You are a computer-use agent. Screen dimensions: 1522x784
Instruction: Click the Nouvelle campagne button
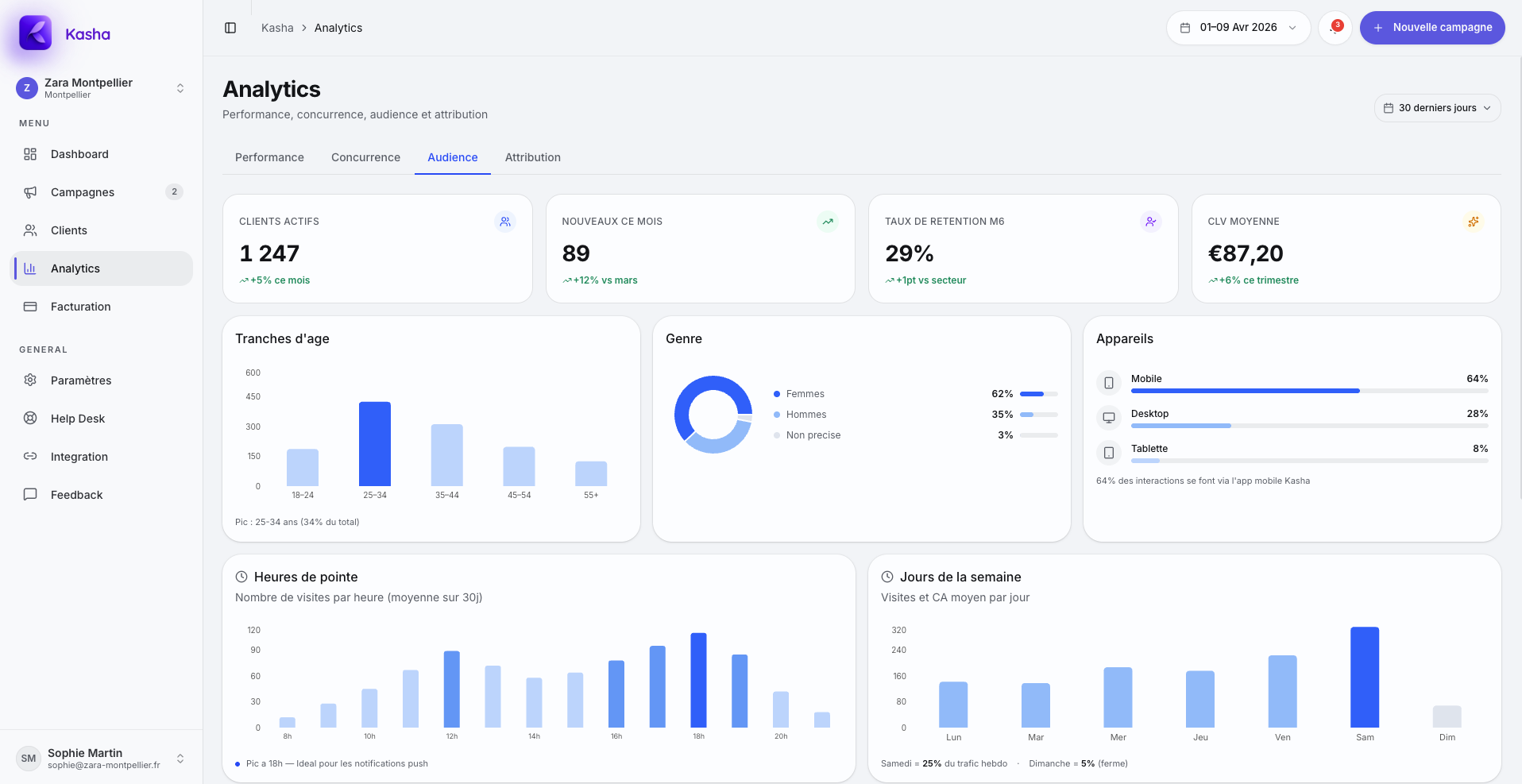(x=1431, y=28)
